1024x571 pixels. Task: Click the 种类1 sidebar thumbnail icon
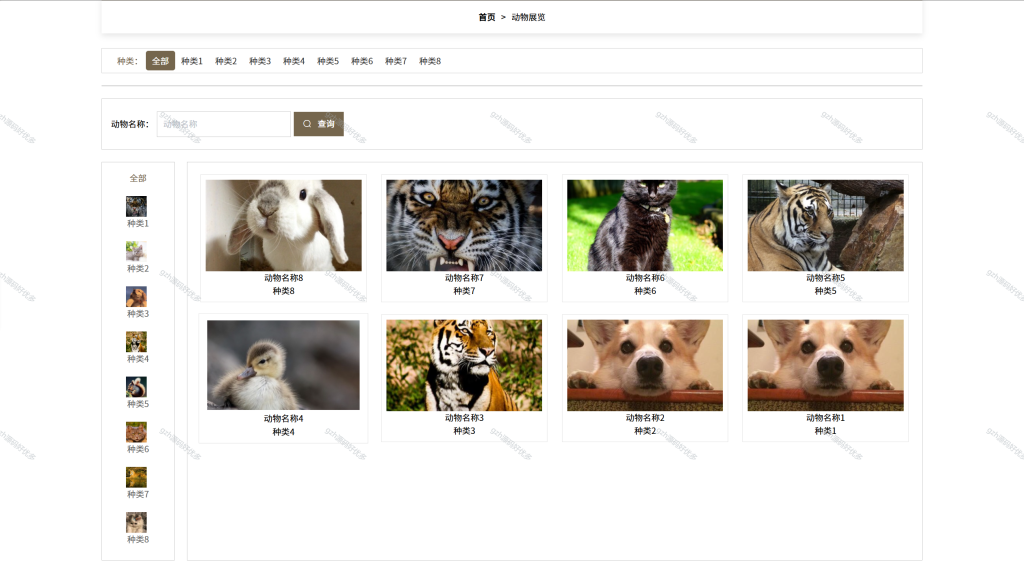click(136, 206)
